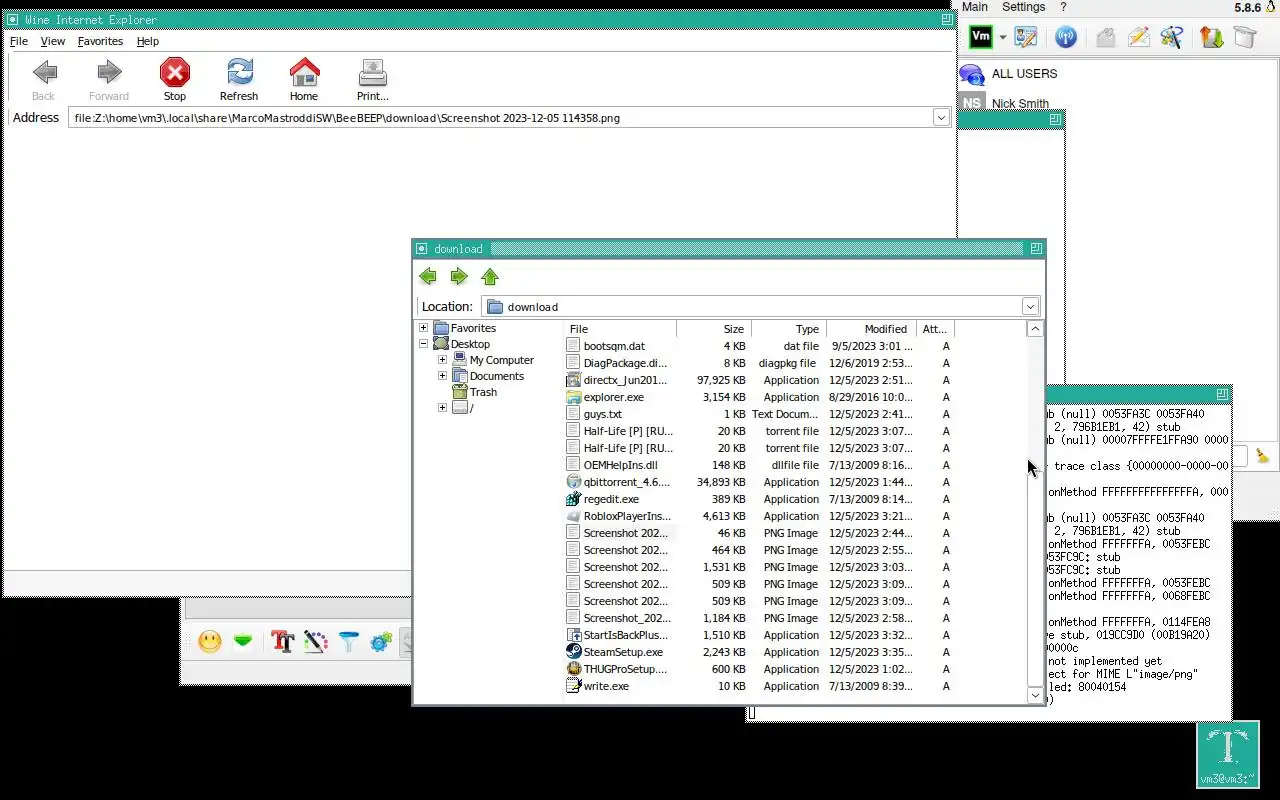The height and width of the screenshot is (800, 1280).
Task: Select bootsqm.dat file
Action: point(614,346)
